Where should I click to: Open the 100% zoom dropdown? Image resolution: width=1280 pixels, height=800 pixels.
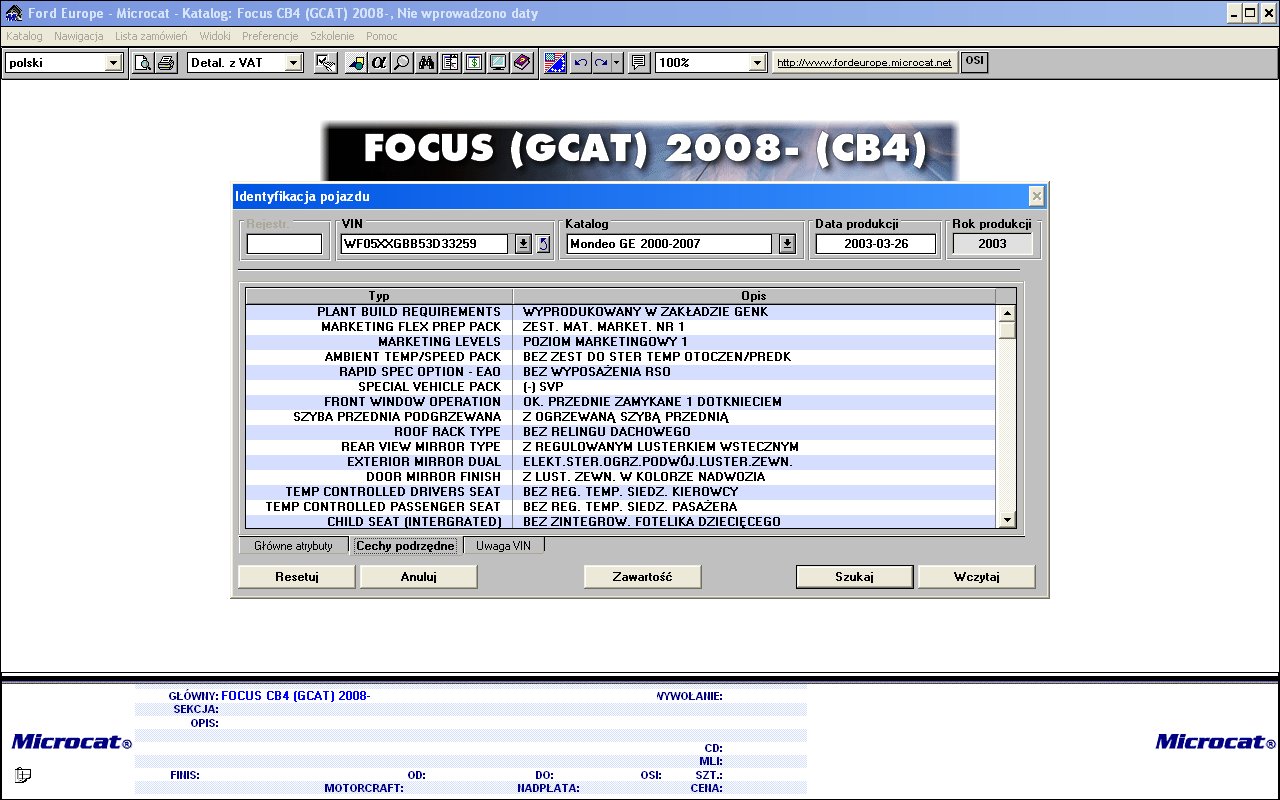point(757,63)
